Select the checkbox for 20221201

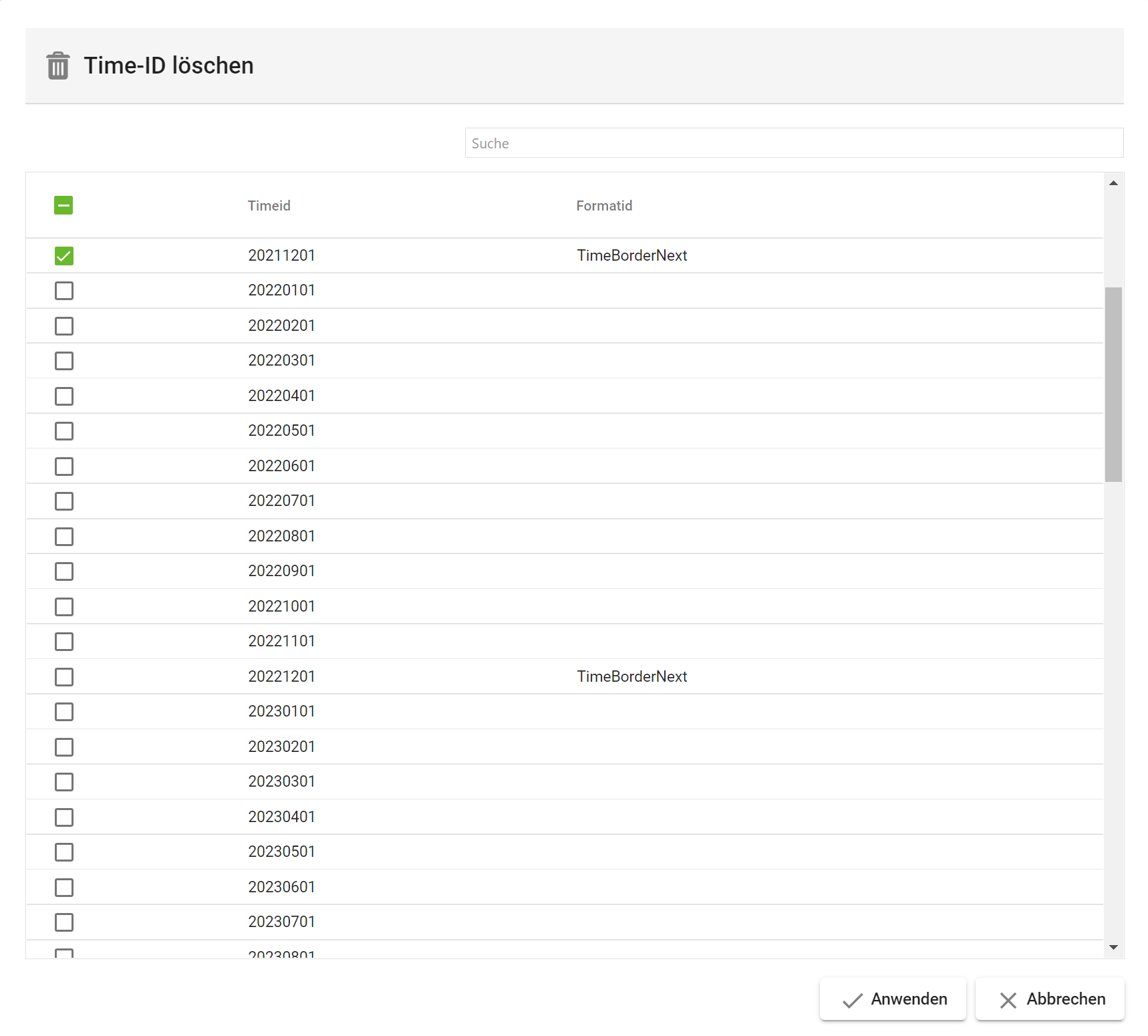click(63, 677)
